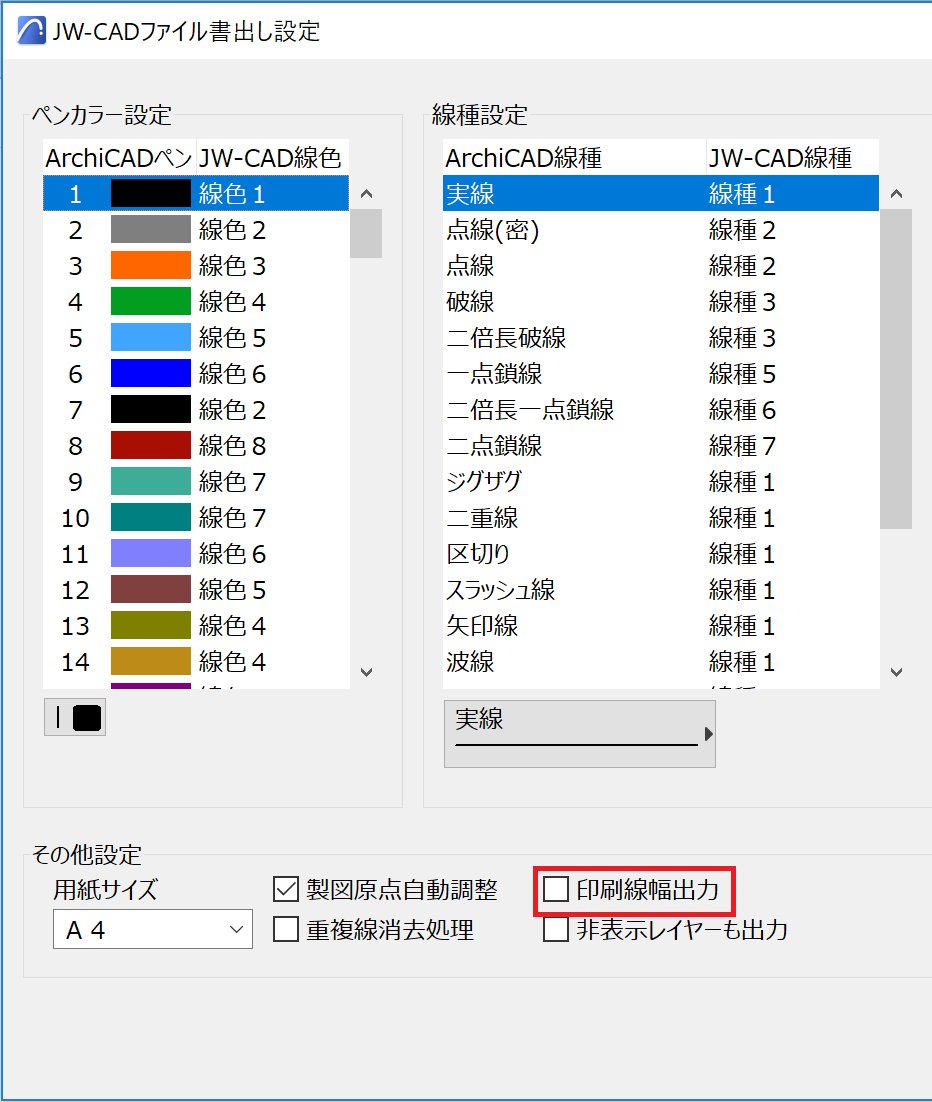This screenshot has height=1102, width=932.
Task: Click the pen list scroll down arrow
Action: (x=366, y=673)
